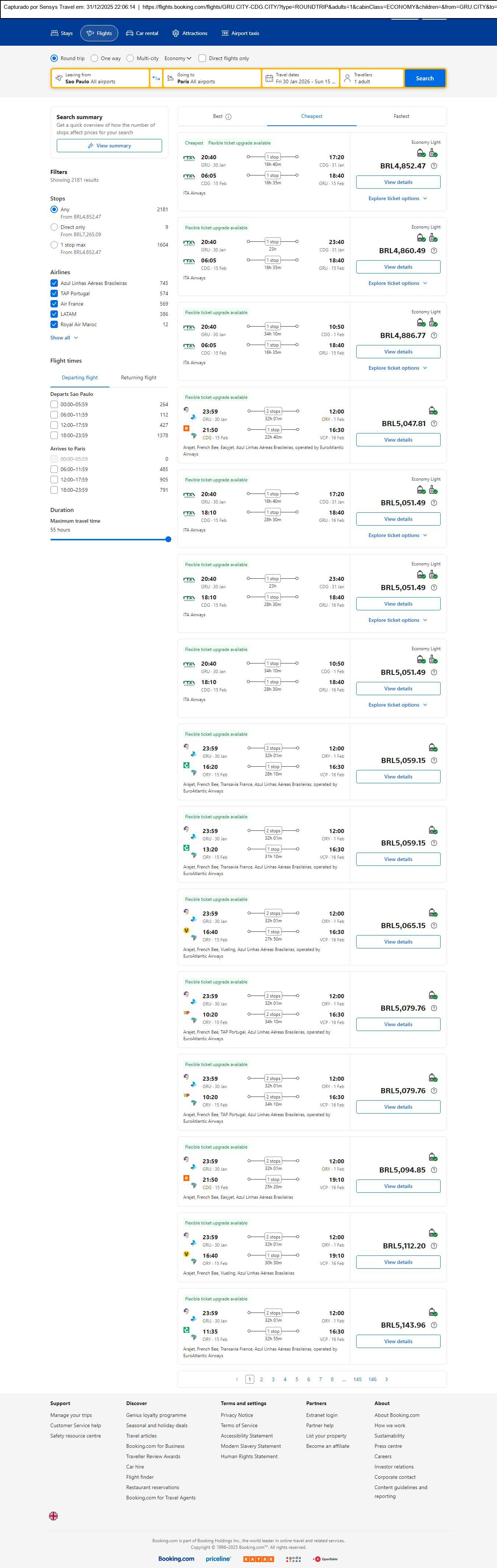The width and height of the screenshot is (497, 1568).
Task: Click the blue Search button
Action: point(425,78)
